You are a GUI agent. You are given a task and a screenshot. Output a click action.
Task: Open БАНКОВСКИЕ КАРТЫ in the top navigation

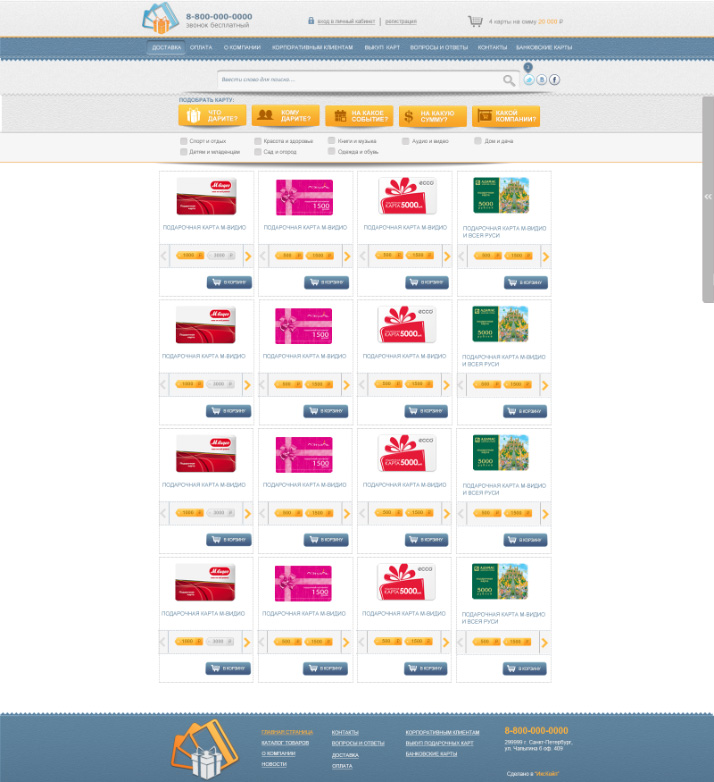(544, 47)
